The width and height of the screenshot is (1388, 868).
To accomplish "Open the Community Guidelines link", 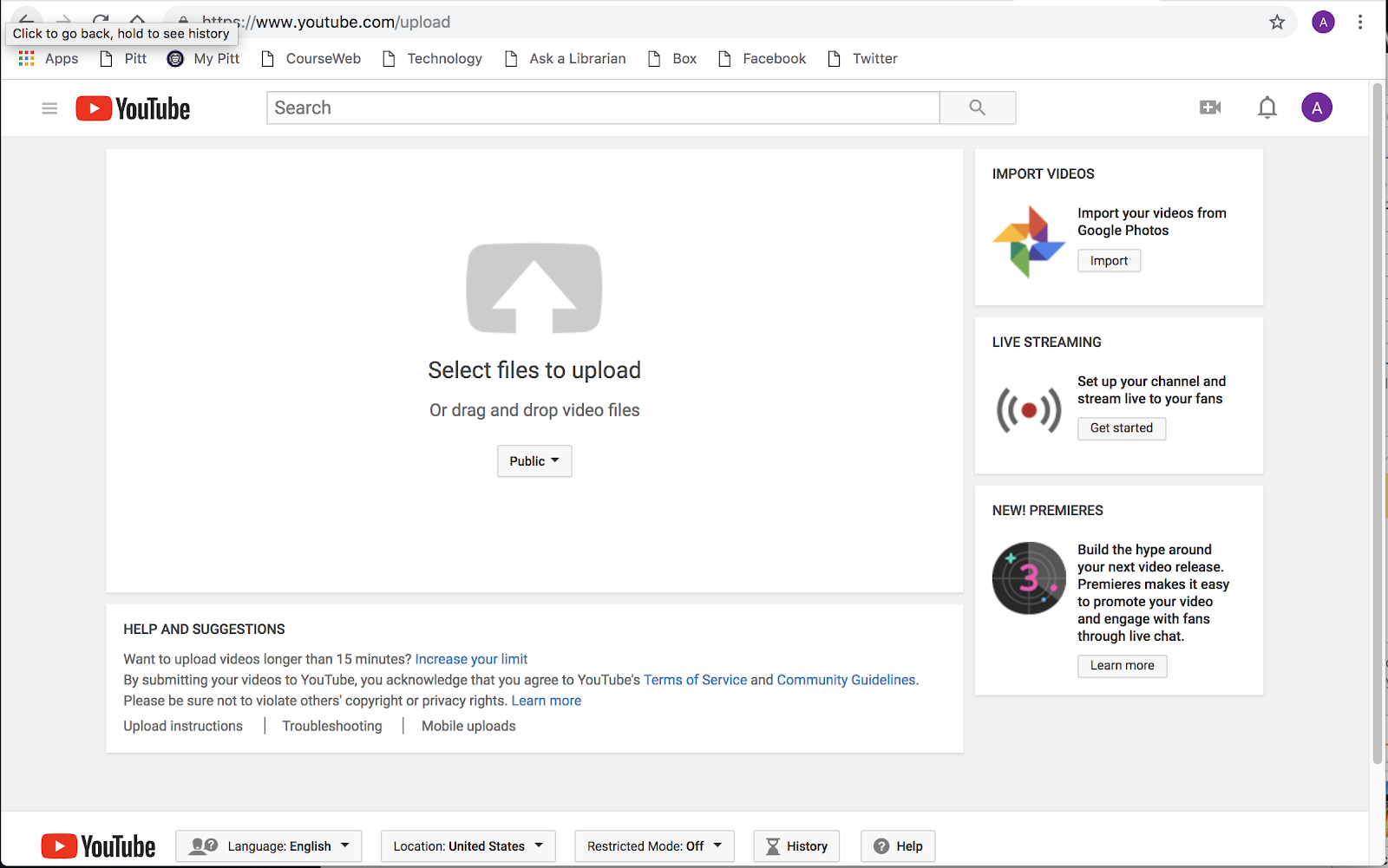I will (x=846, y=680).
